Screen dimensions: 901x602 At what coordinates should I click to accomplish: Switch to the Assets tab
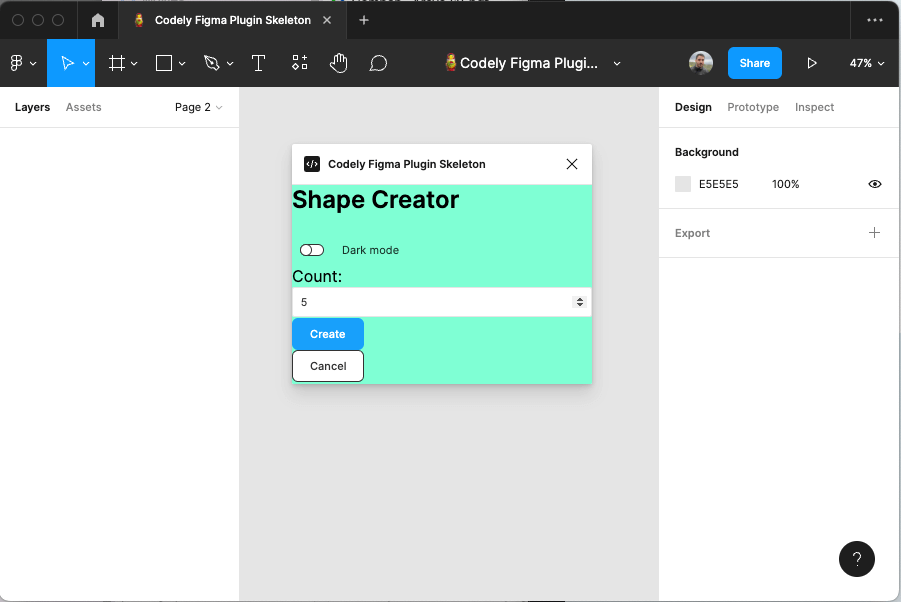tap(83, 107)
